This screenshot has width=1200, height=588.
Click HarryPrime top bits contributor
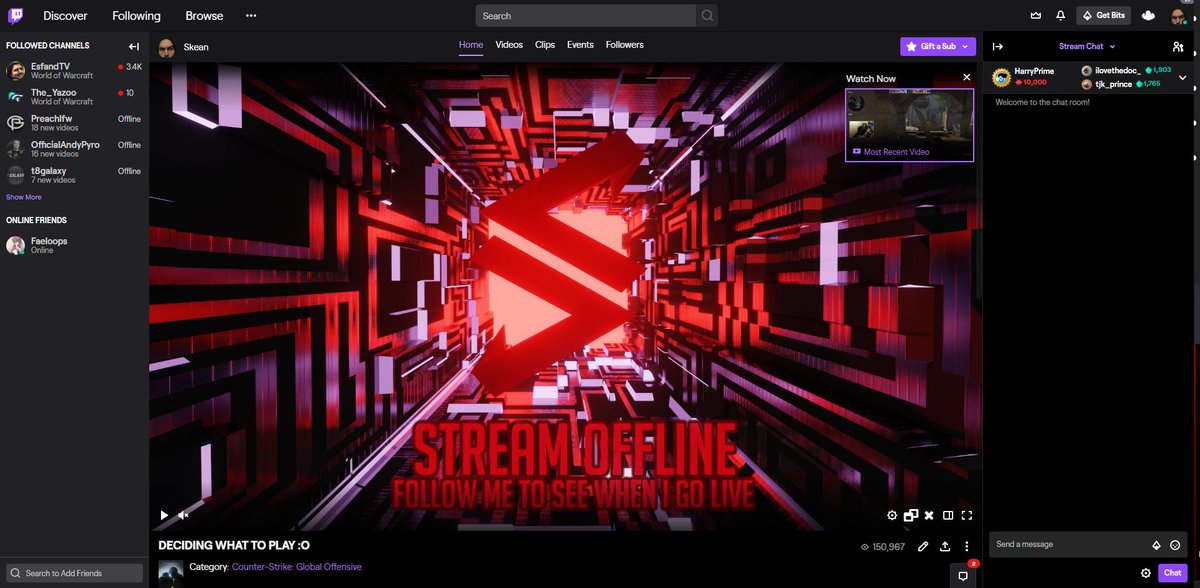click(1033, 71)
